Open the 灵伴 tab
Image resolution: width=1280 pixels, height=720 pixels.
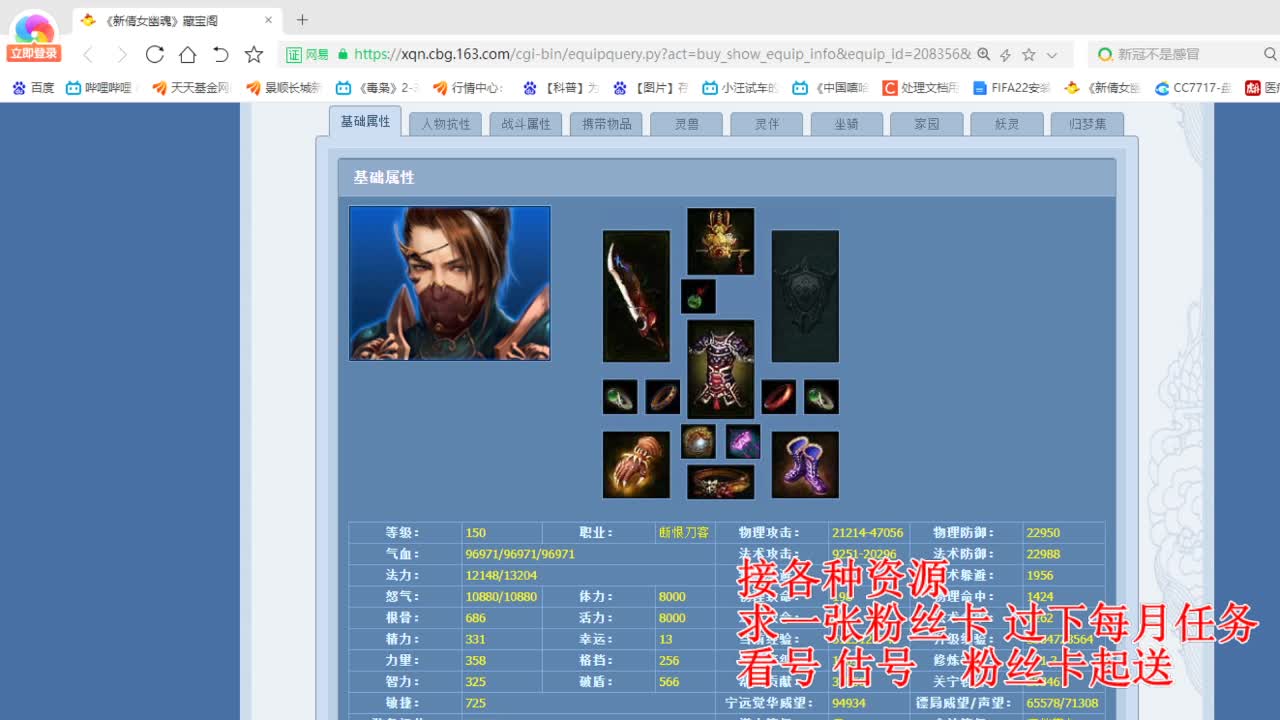[767, 124]
